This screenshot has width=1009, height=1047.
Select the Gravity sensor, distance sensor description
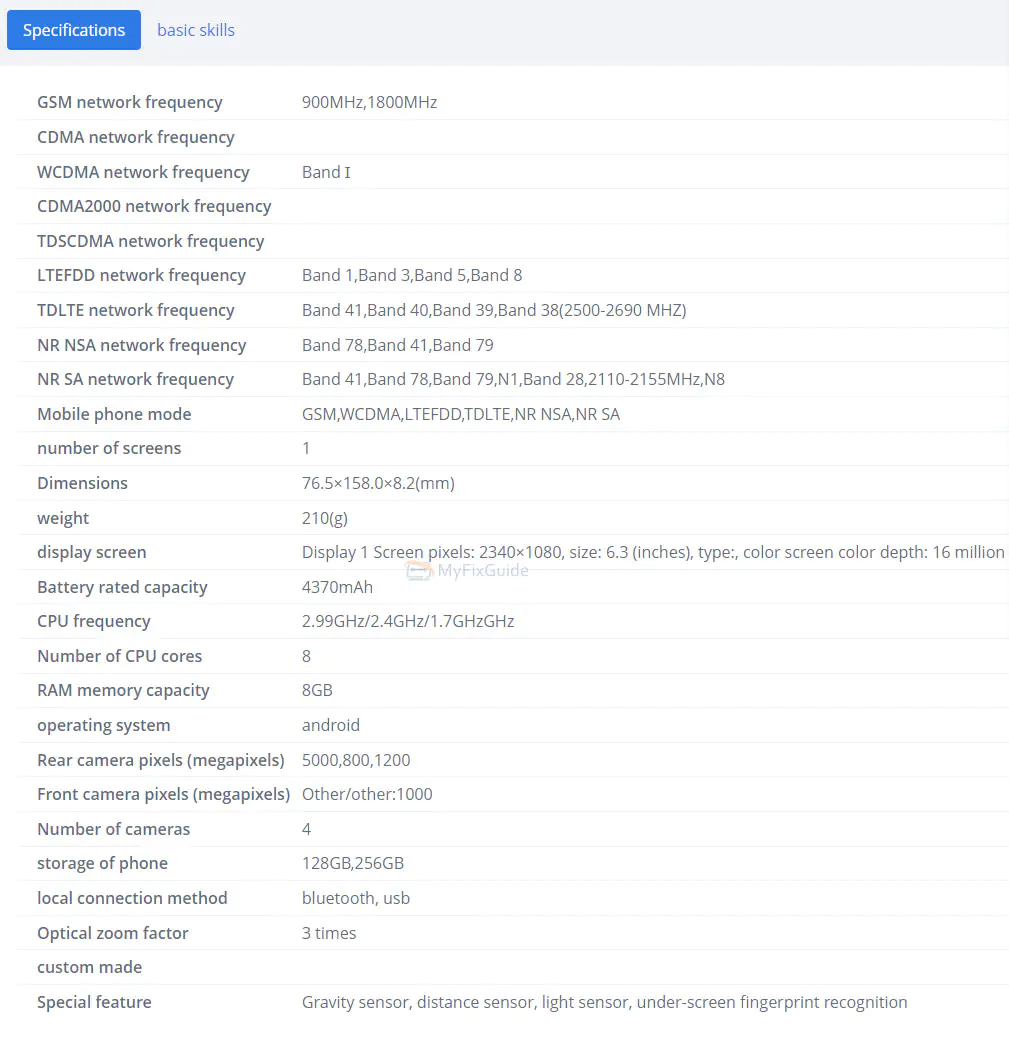(604, 1002)
